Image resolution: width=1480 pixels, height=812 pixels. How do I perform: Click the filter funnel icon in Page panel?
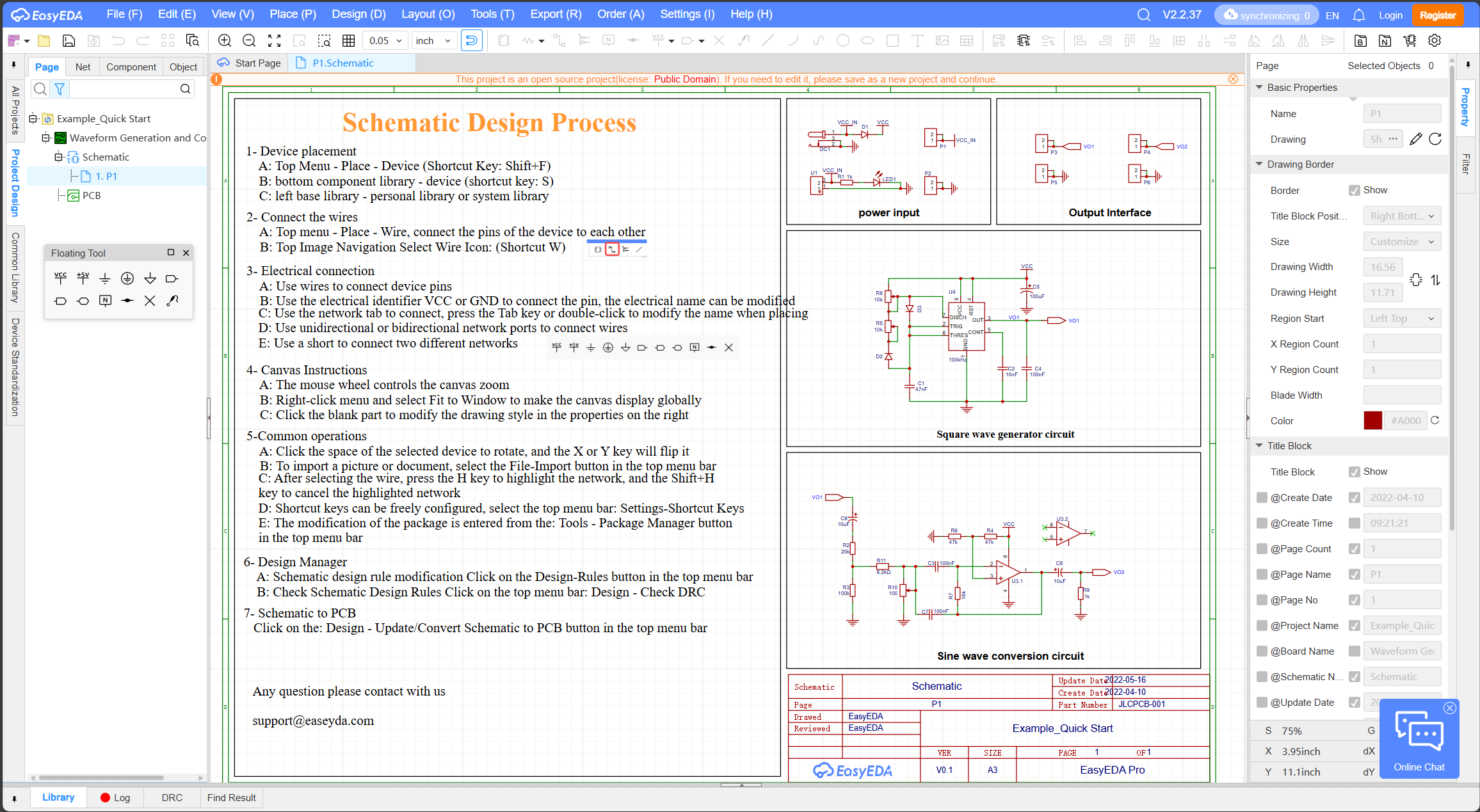click(x=60, y=89)
